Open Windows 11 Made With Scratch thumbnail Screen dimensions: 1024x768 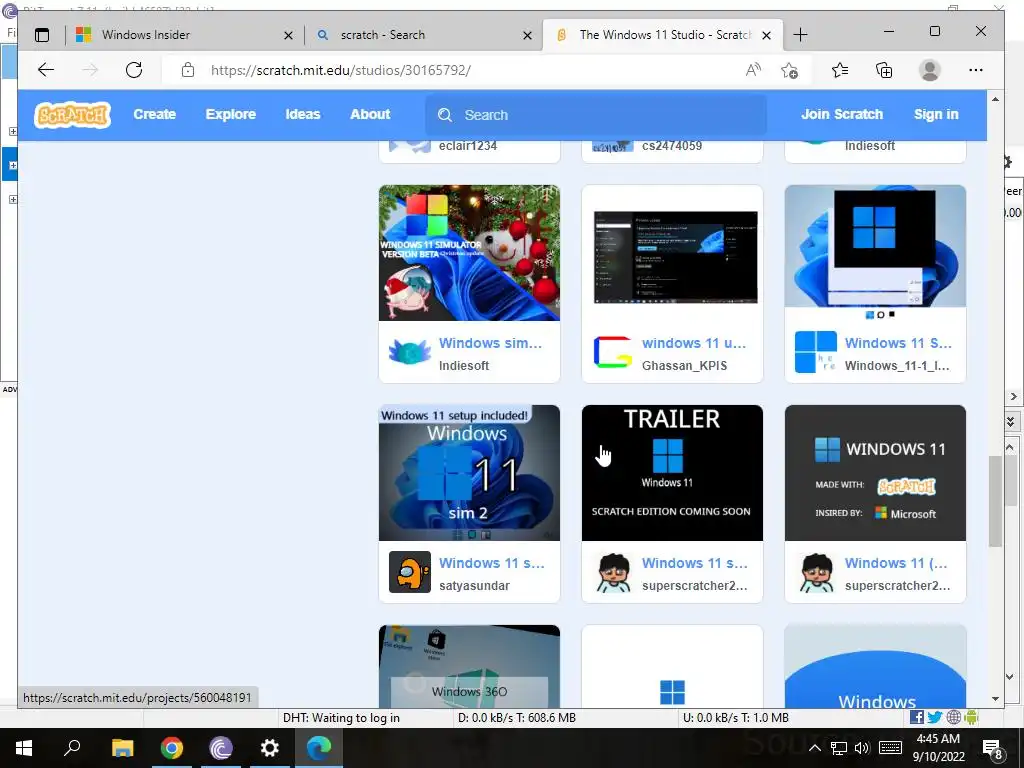coord(875,473)
